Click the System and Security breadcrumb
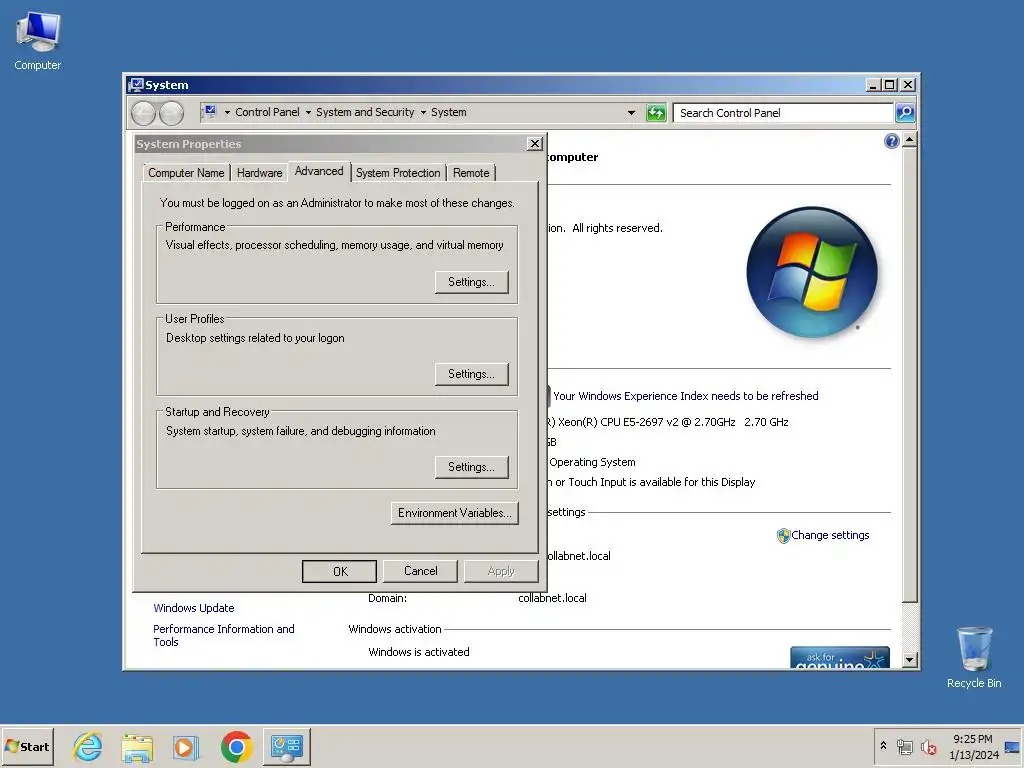The width and height of the screenshot is (1024, 768). point(365,112)
